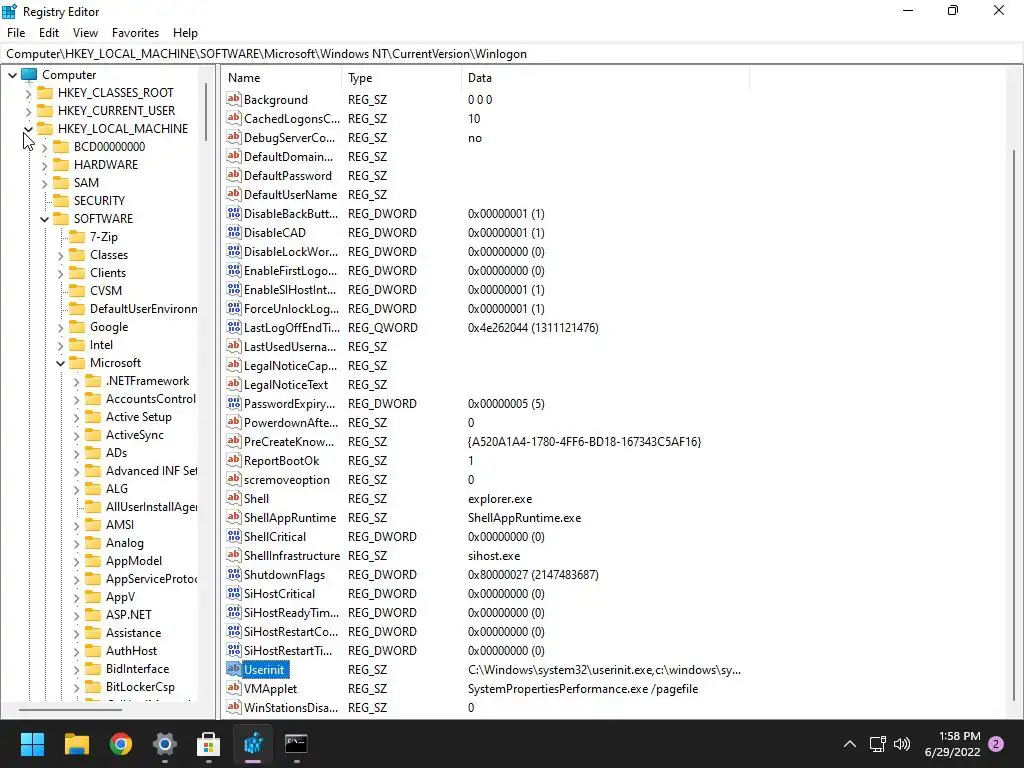Click the EnableFirstLogo DWORD value icon
1024x768 pixels.
point(234,270)
